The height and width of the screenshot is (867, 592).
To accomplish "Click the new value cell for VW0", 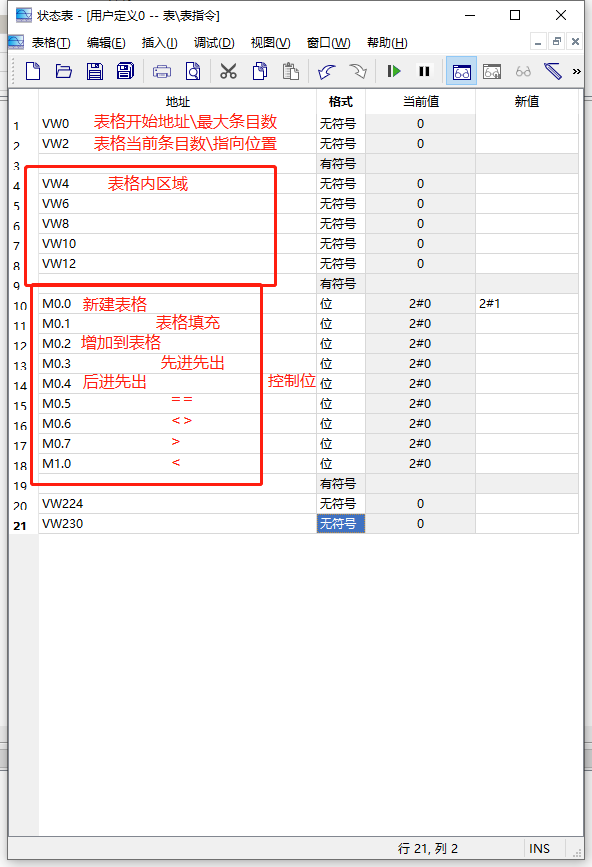I will (527, 124).
